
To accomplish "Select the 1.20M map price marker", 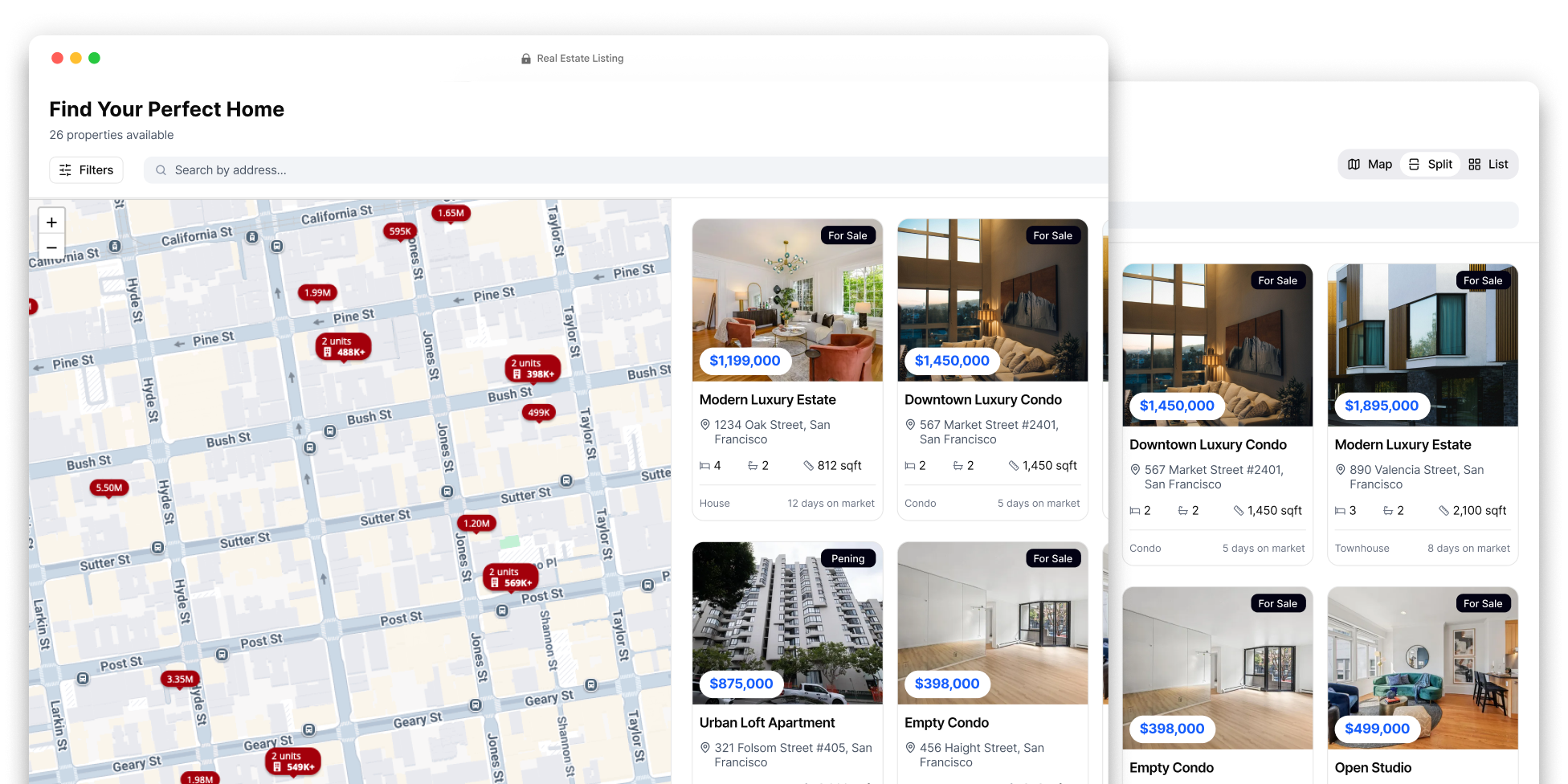I will pos(476,524).
